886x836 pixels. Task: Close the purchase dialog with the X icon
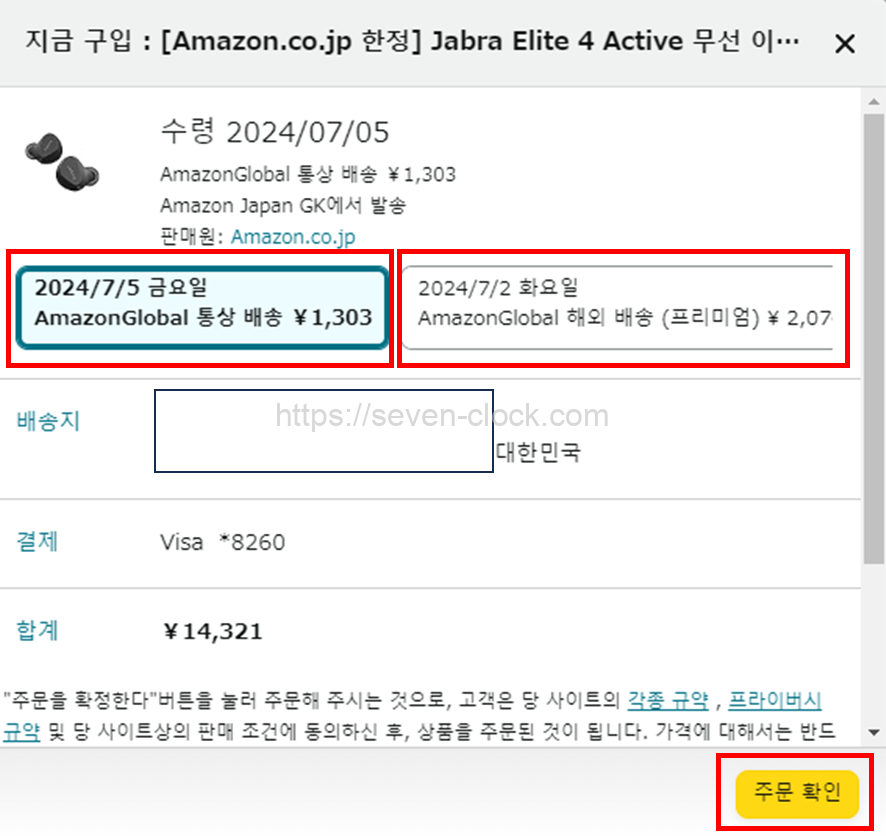845,43
